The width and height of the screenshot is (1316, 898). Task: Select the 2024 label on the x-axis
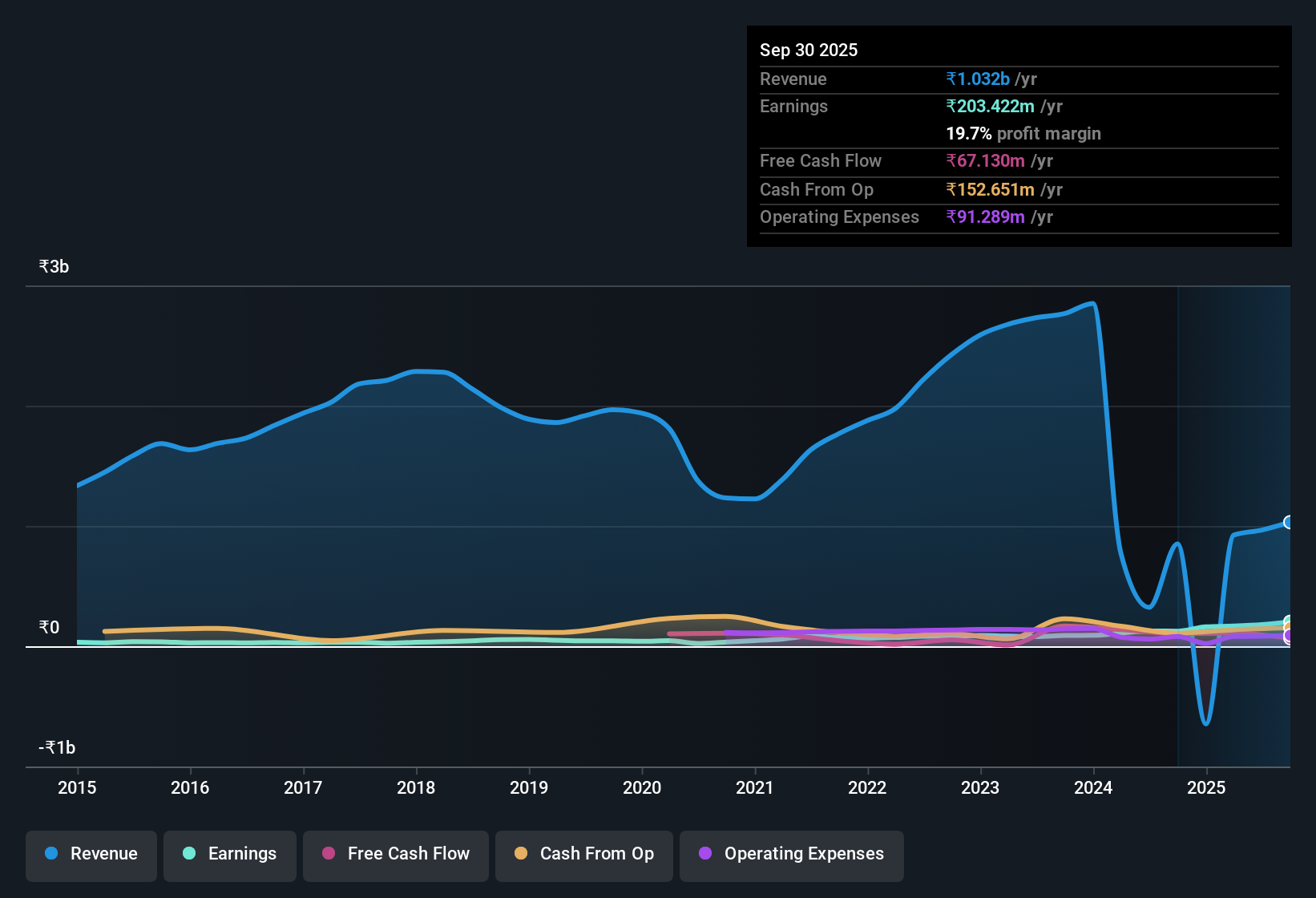tap(1093, 788)
